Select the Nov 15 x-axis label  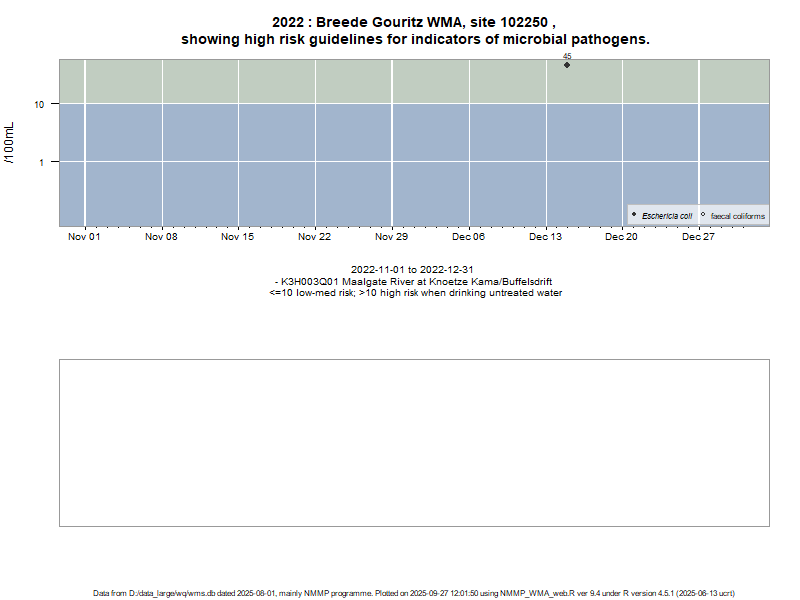[238, 237]
